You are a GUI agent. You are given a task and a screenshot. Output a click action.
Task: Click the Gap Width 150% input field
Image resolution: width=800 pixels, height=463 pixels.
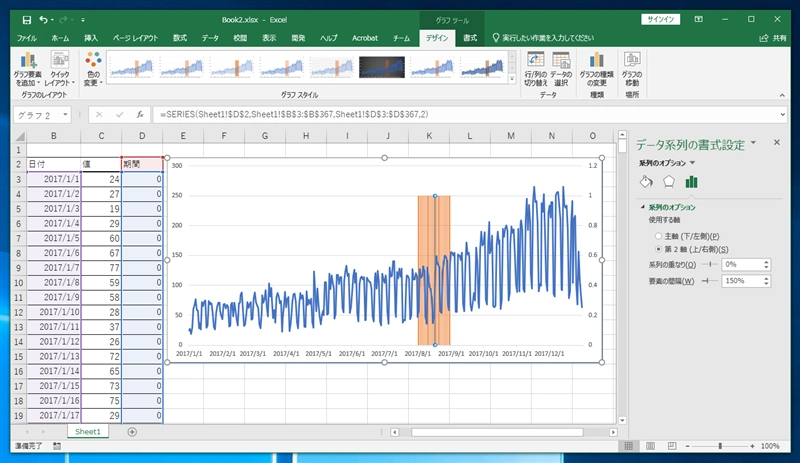click(x=742, y=281)
